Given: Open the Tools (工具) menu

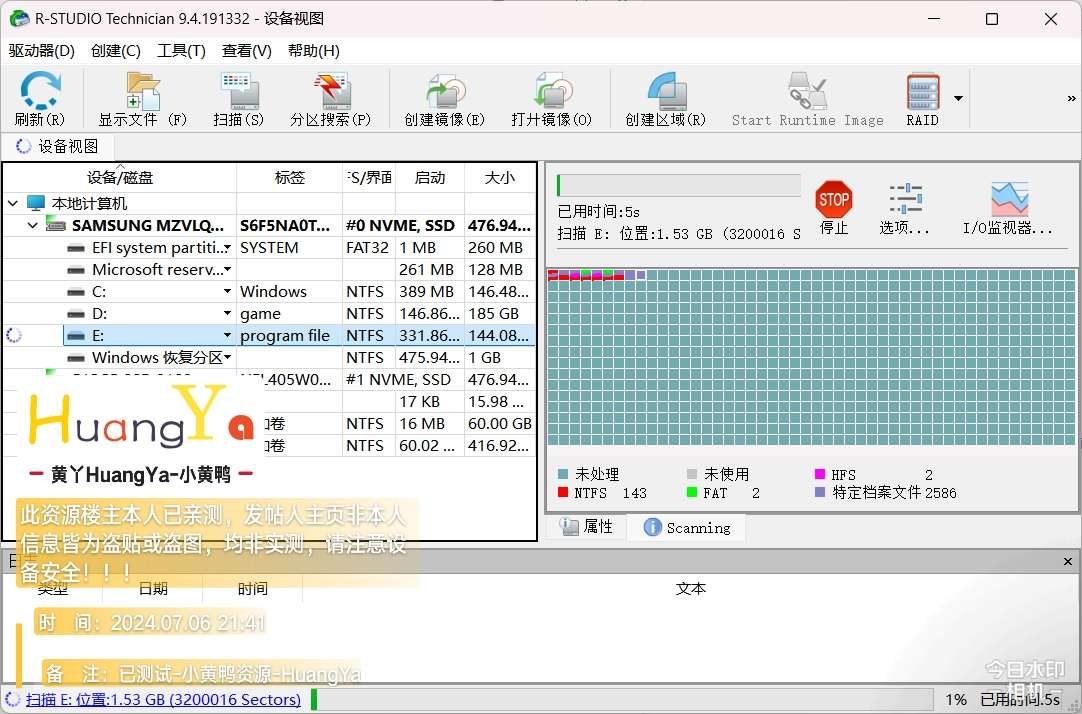Looking at the screenshot, I should pyautogui.click(x=181, y=51).
